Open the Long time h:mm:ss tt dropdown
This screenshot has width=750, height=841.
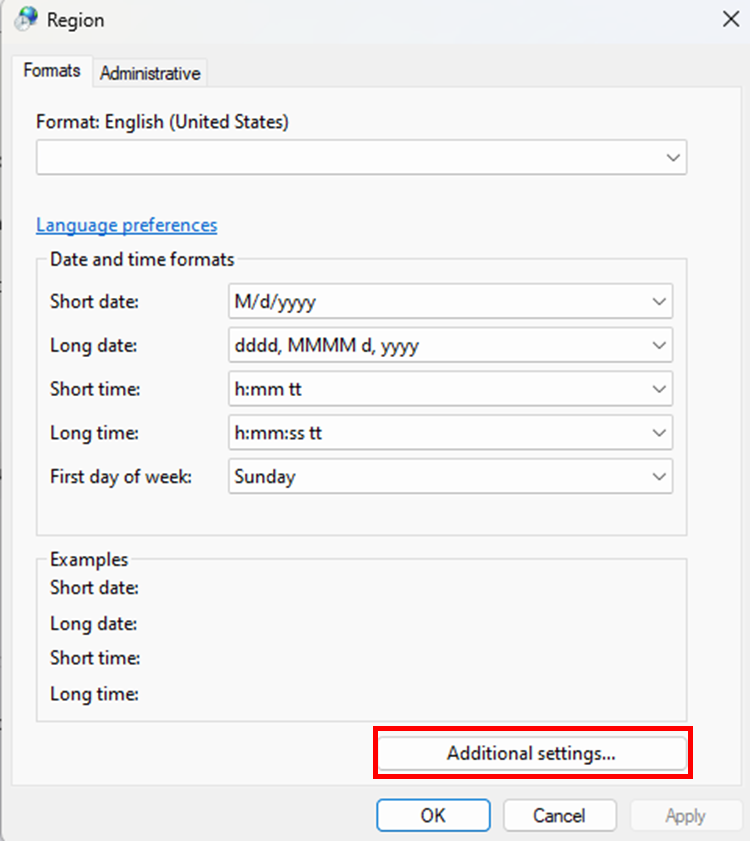pos(450,433)
